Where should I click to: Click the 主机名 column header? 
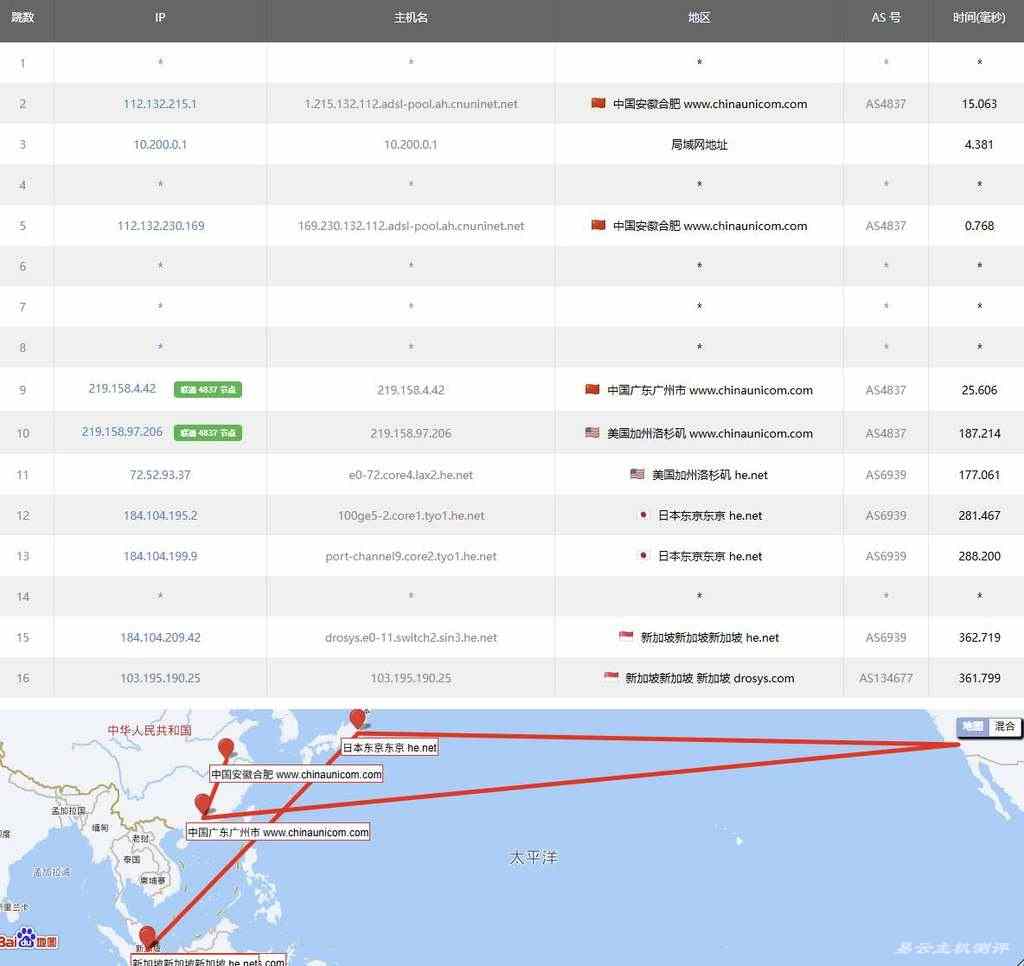tap(411, 18)
